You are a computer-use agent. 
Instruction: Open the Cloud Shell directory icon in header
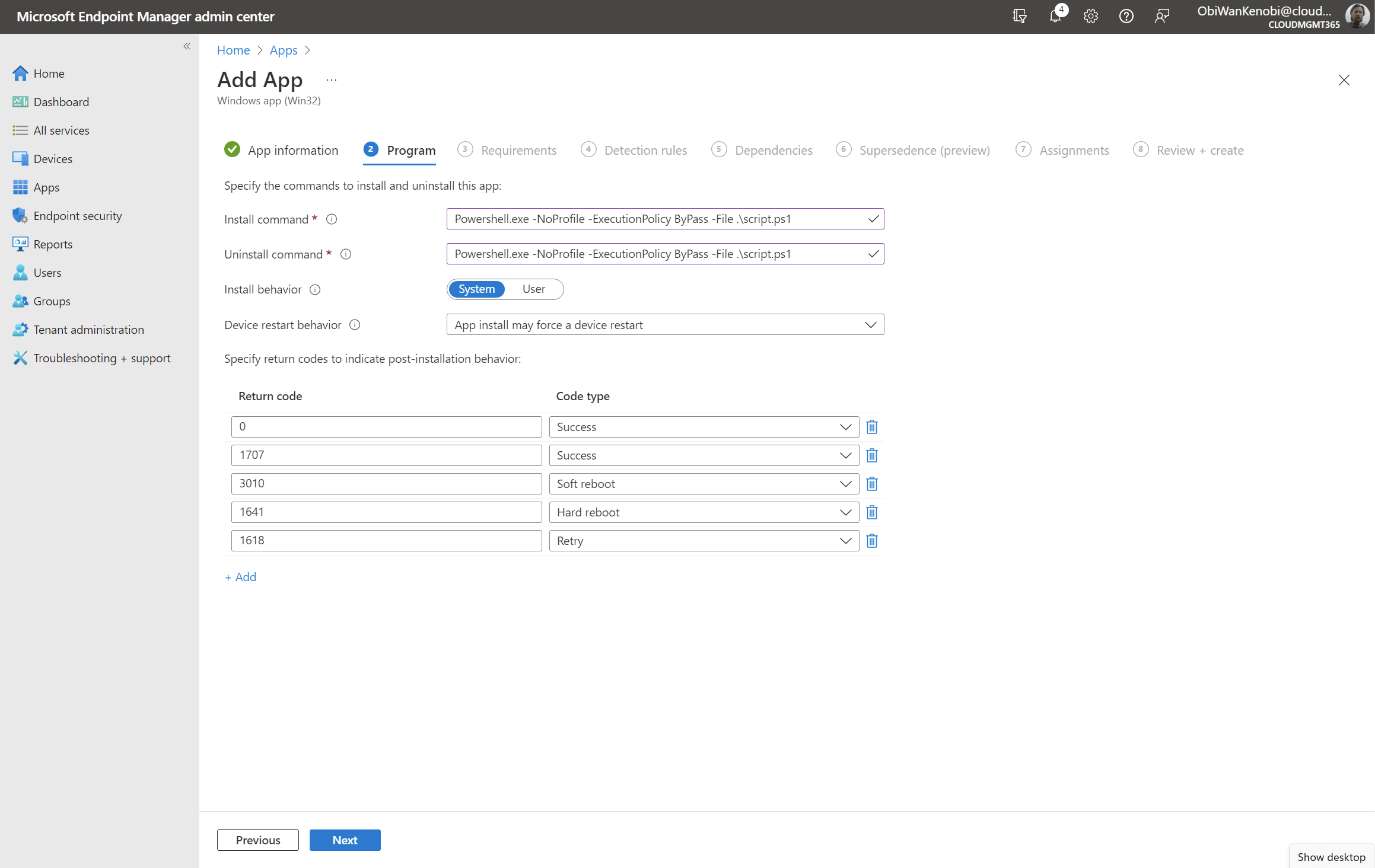[1019, 16]
